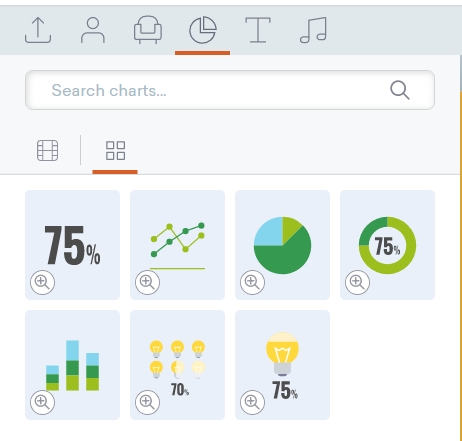Select the 75% donut chart thumbnail
The width and height of the screenshot is (462, 441).
tap(387, 245)
